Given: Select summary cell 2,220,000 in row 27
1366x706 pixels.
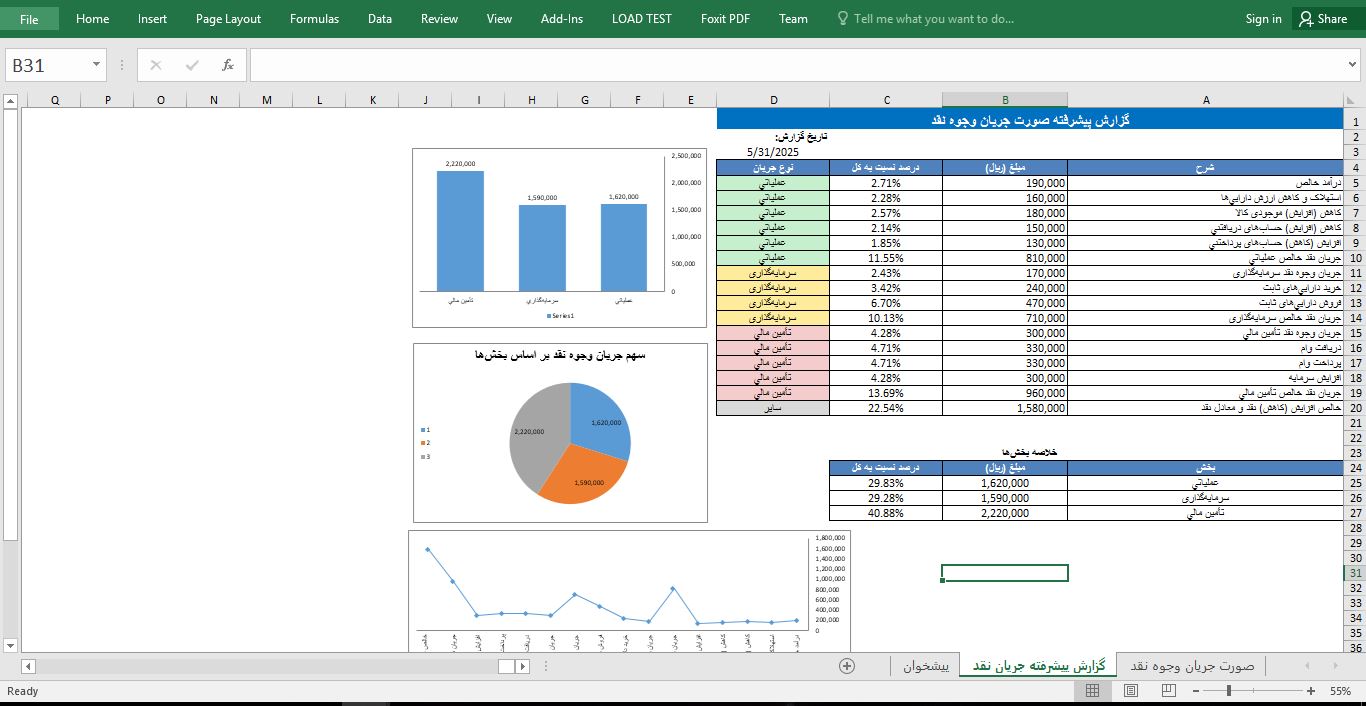Looking at the screenshot, I should point(1005,513).
